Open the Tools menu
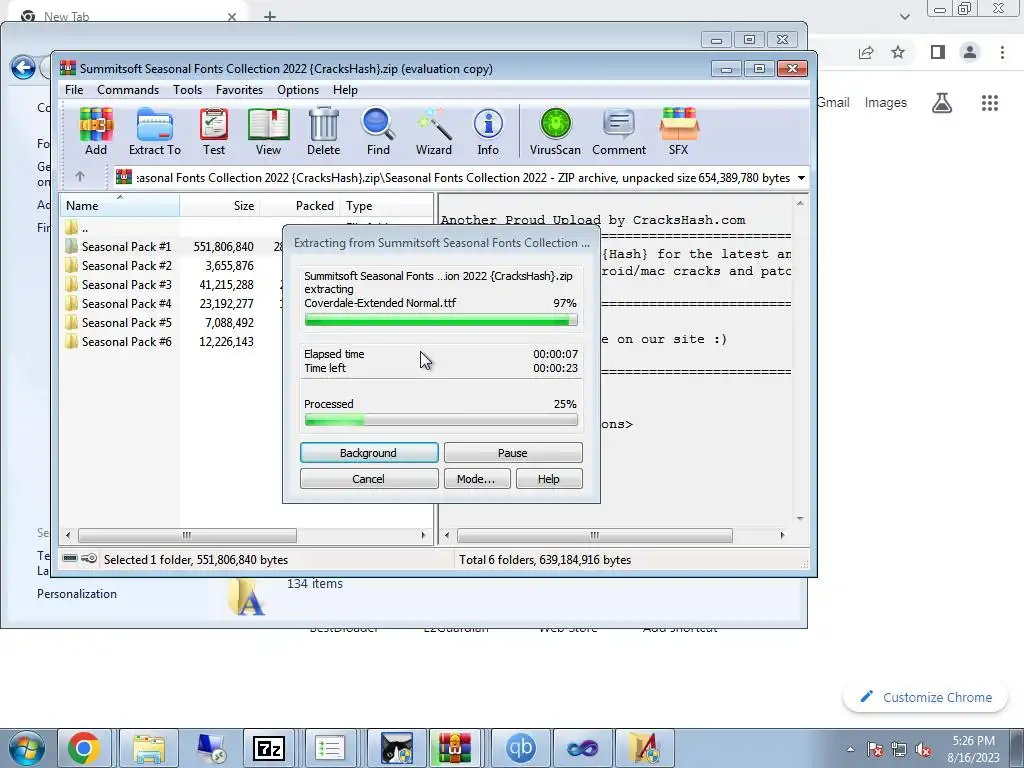This screenshot has width=1024, height=768. point(187,89)
